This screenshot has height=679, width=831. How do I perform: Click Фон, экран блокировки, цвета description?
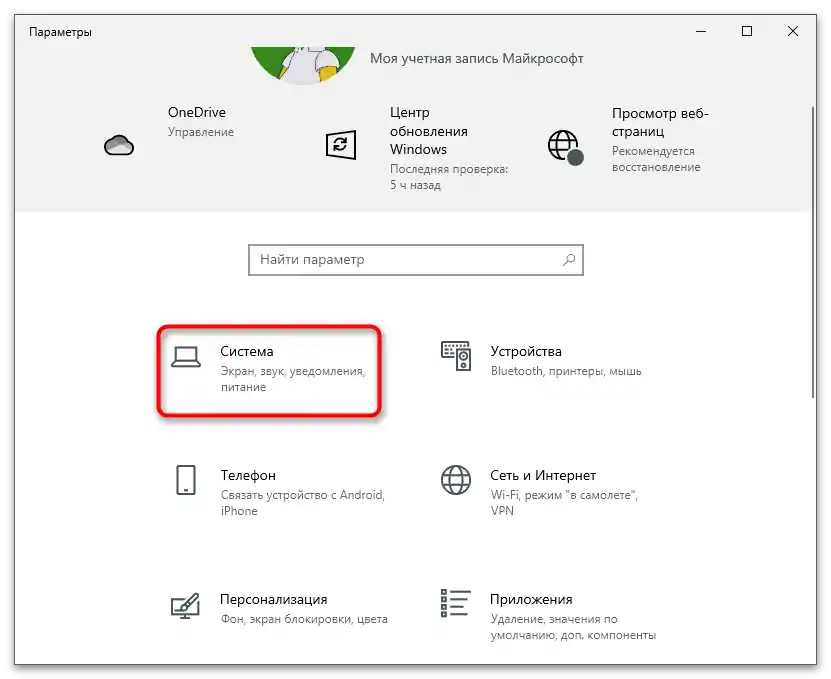coord(304,619)
